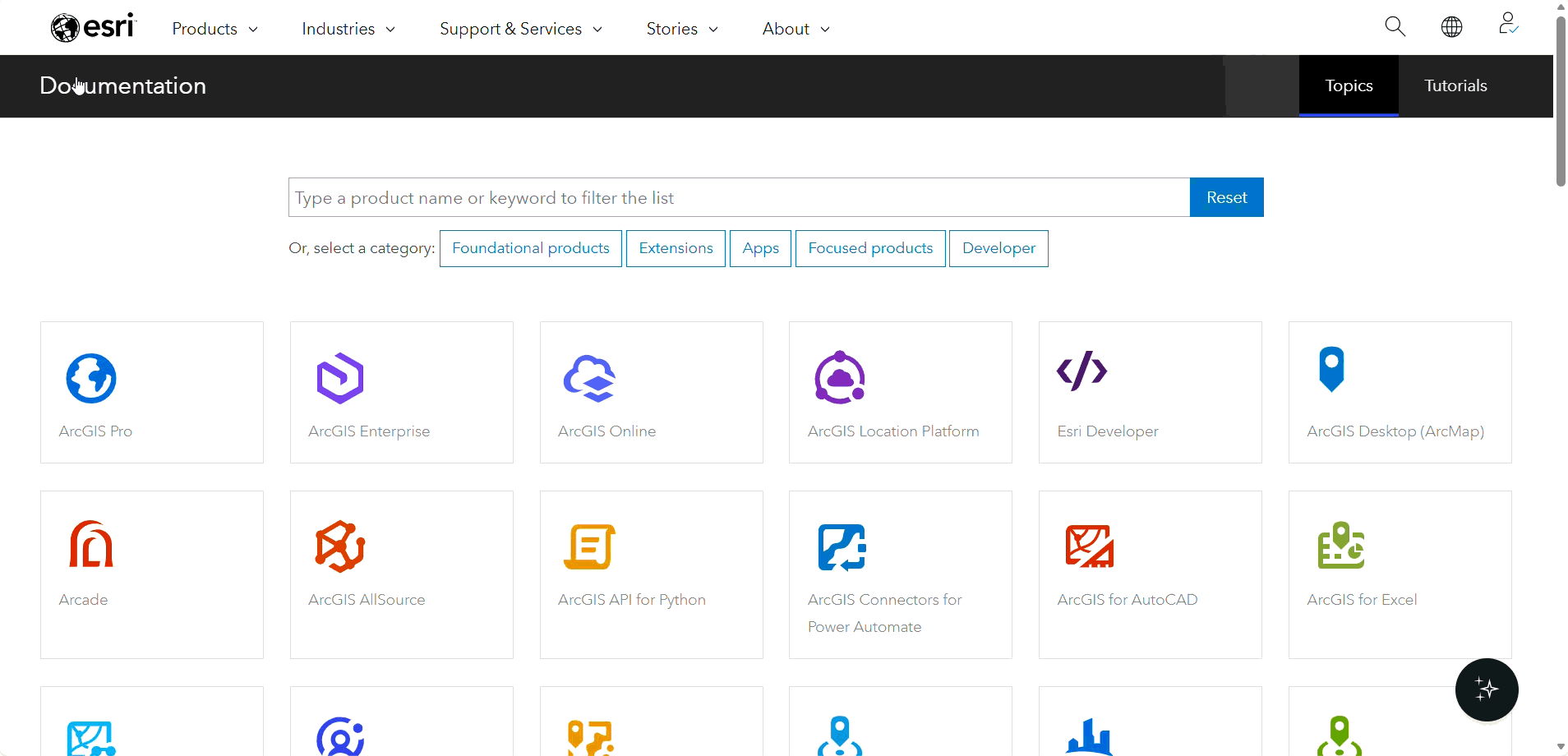Open the AI assistant sparkles button
The height and width of the screenshot is (756, 1568).
[x=1487, y=689]
